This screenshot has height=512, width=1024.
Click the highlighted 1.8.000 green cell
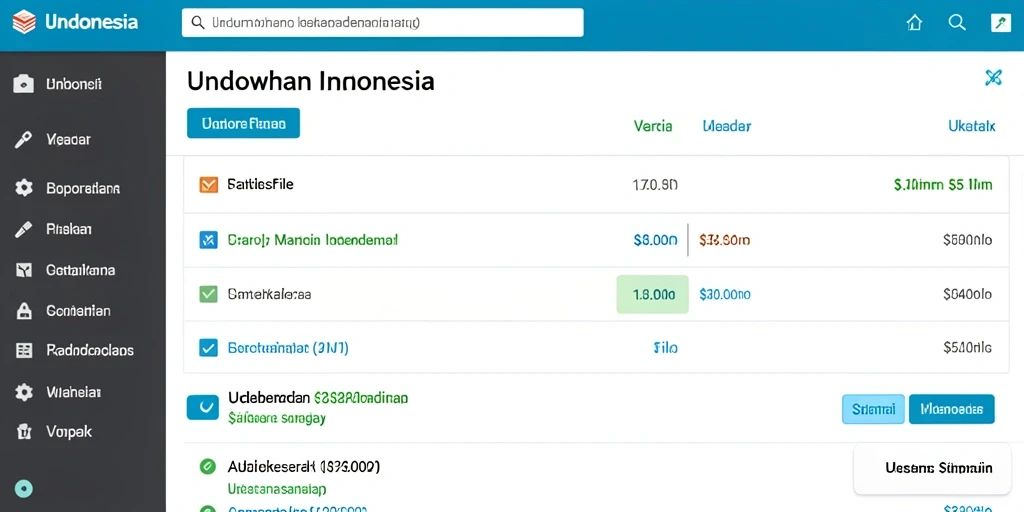point(652,295)
